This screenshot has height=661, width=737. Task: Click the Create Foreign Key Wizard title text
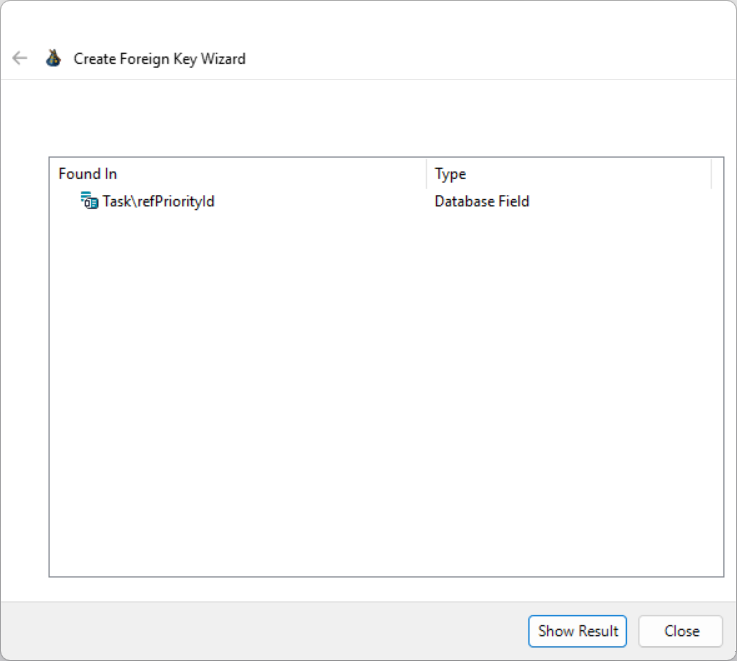[159, 59]
